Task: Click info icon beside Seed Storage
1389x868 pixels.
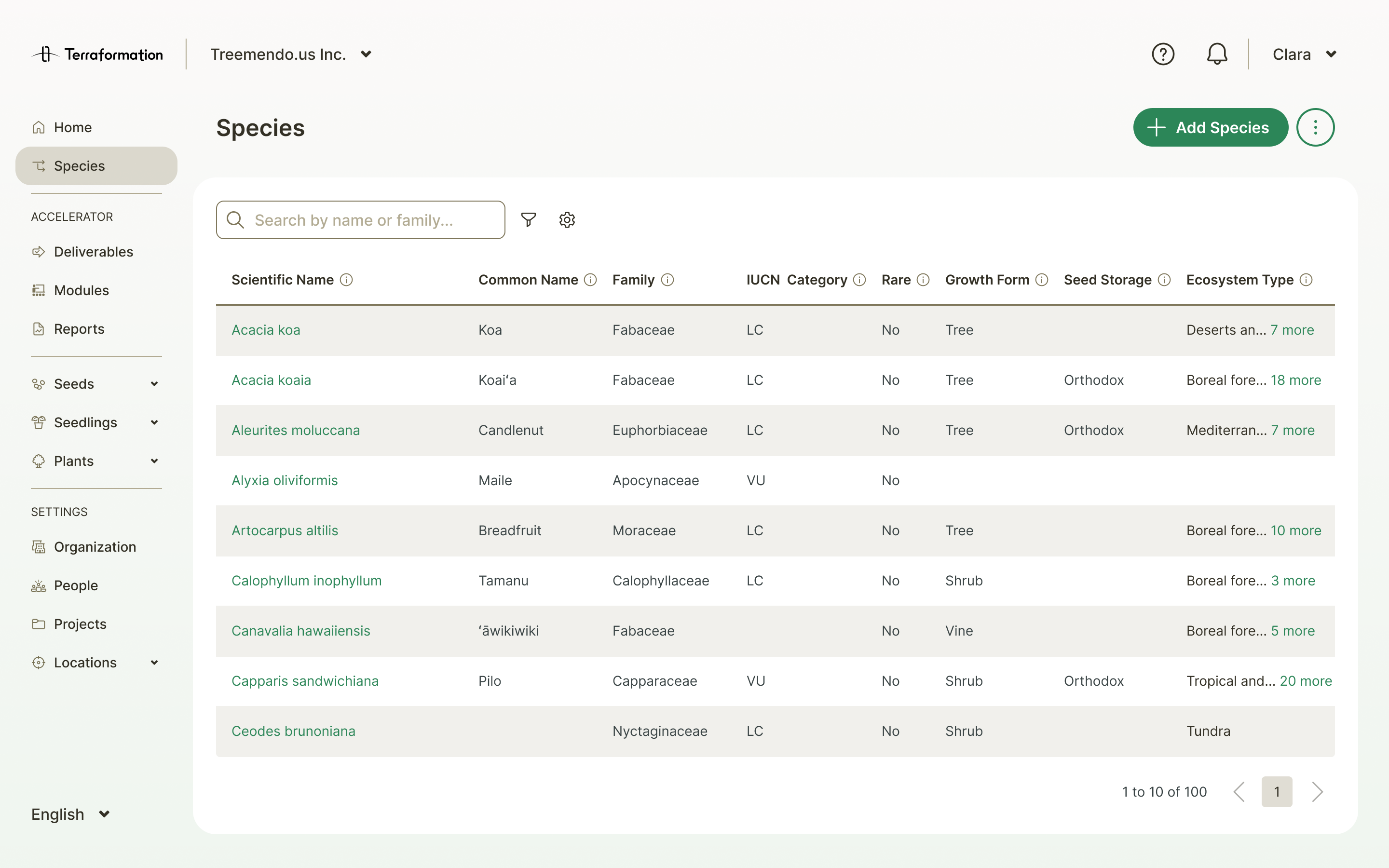Action: click(1164, 280)
